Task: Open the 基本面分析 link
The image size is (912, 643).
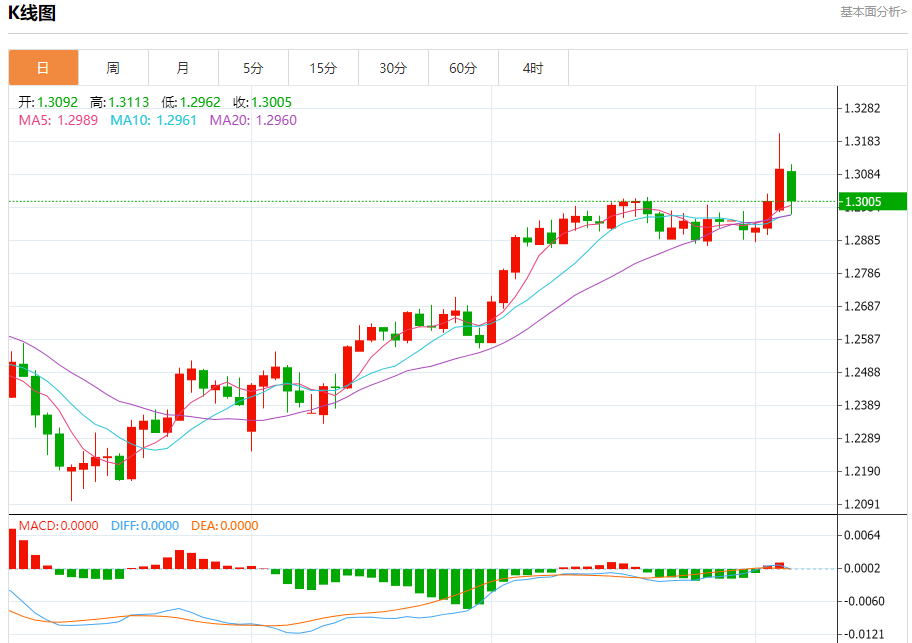Action: click(873, 12)
